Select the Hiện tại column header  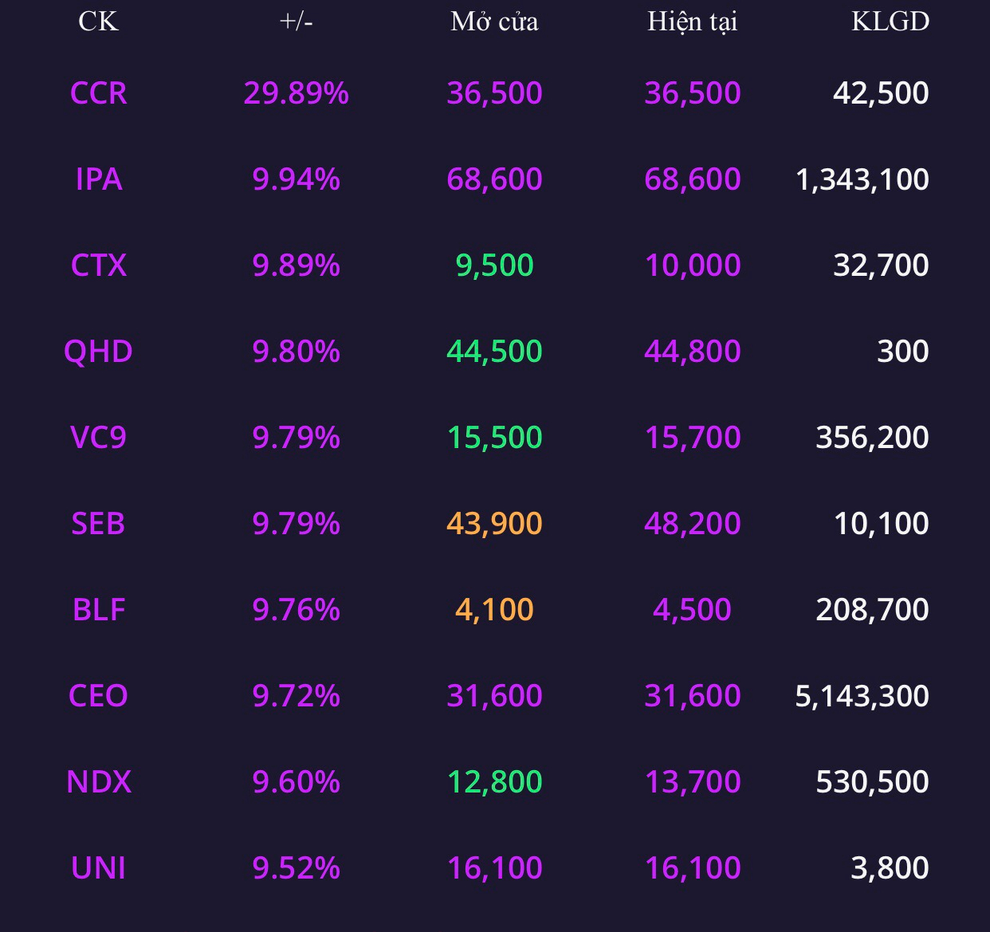tap(692, 21)
